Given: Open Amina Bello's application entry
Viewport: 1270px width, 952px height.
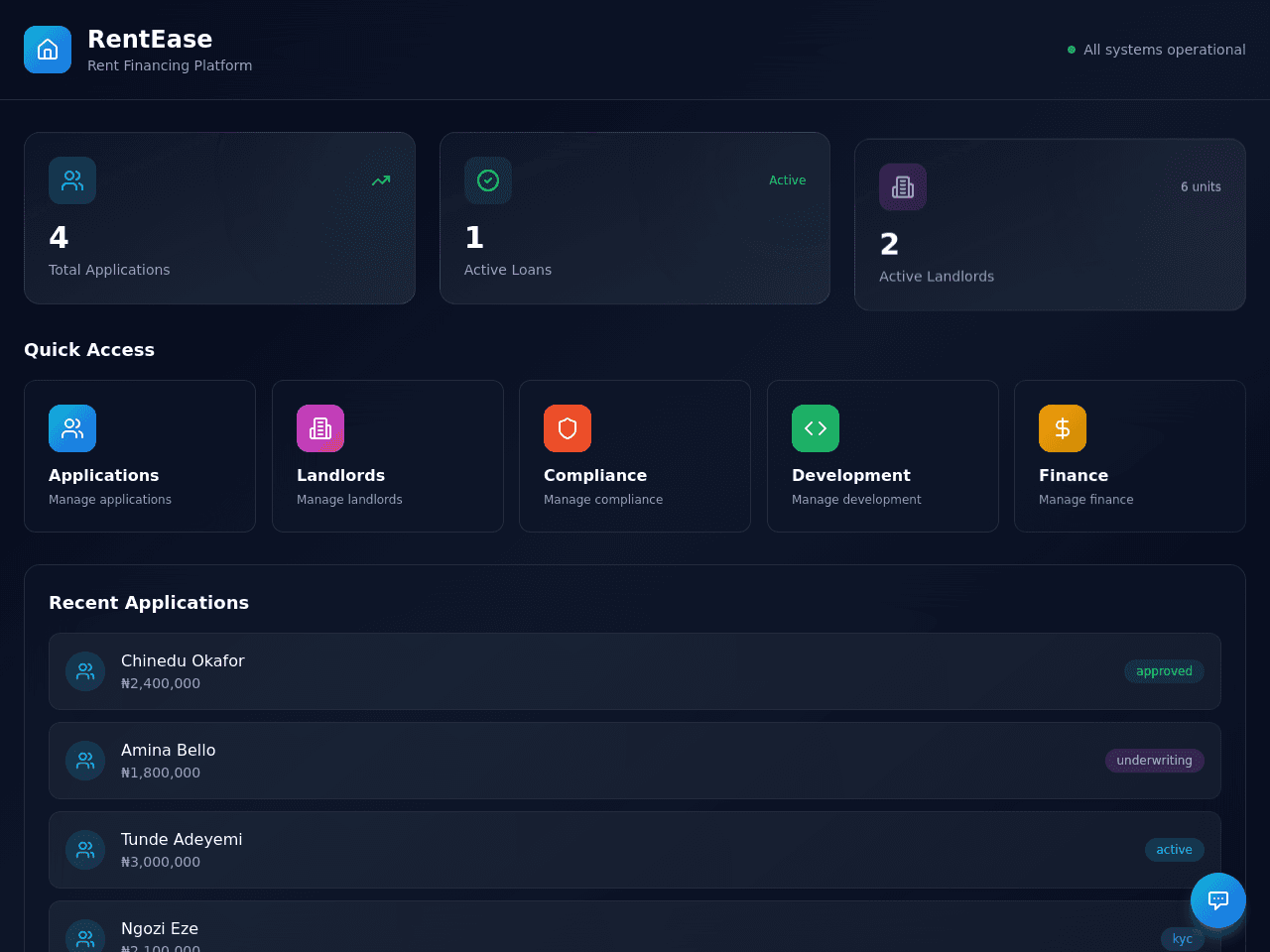Looking at the screenshot, I should point(635,761).
